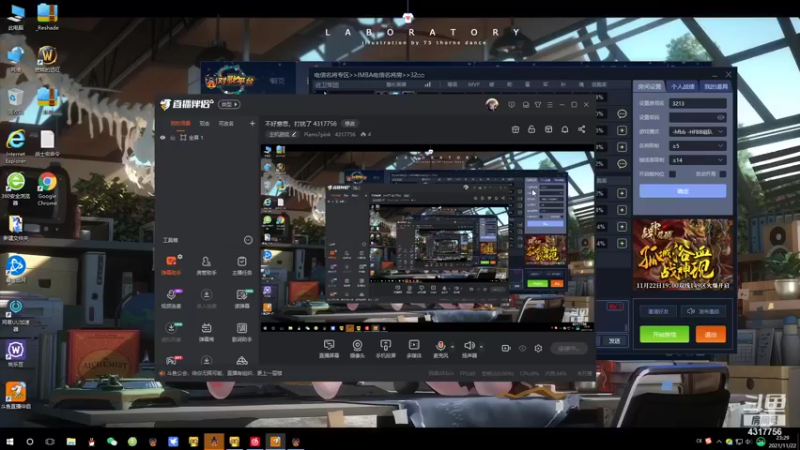Open the 我的道具 tab in the game platform
This screenshot has height=450, width=800.
(x=715, y=87)
